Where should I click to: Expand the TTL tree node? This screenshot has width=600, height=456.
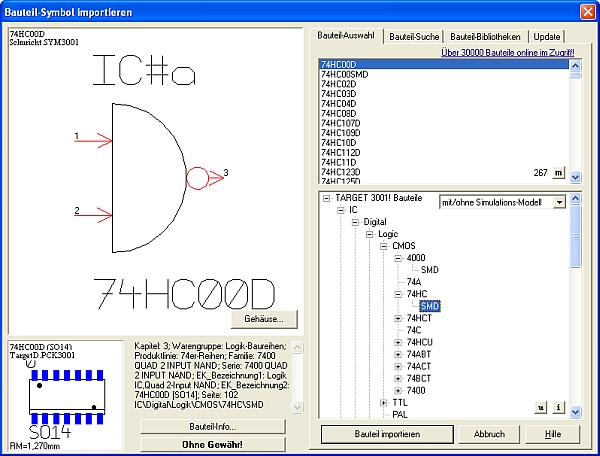click(x=383, y=402)
